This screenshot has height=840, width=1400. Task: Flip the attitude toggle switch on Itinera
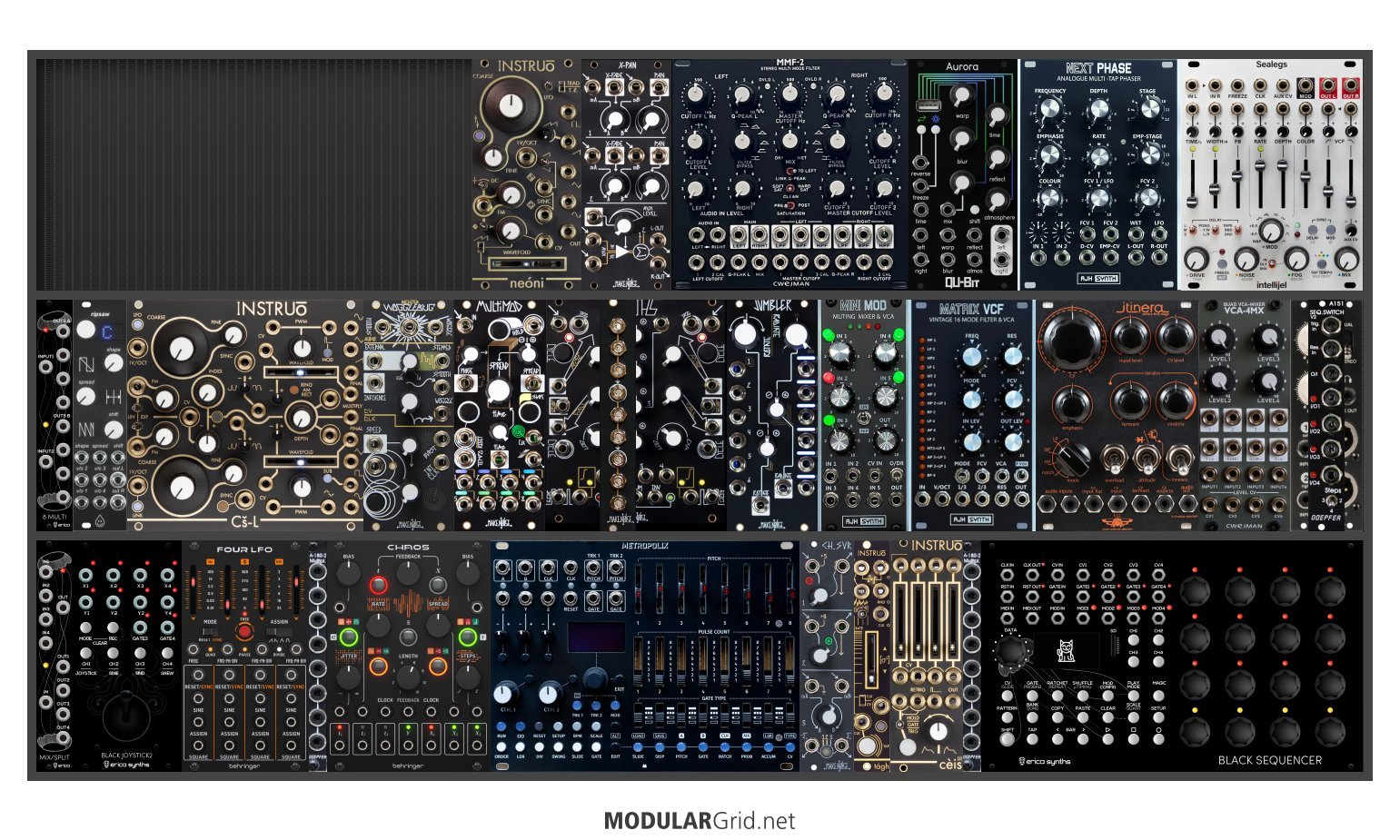point(1147,457)
